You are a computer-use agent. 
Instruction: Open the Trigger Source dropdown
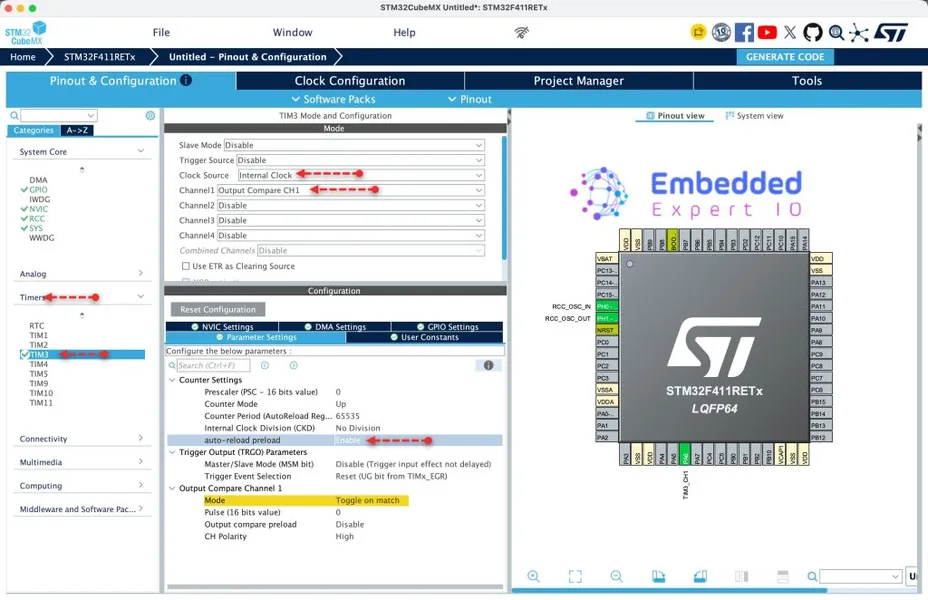(x=360, y=160)
